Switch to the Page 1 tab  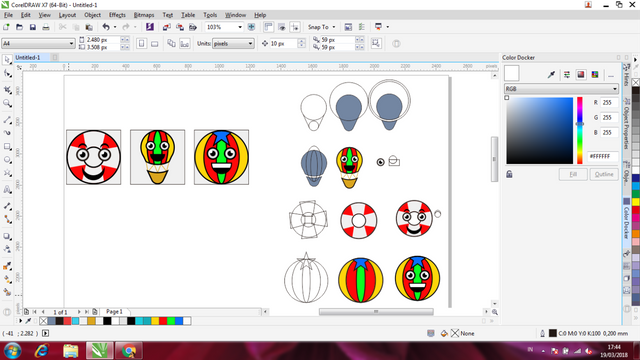click(x=114, y=311)
